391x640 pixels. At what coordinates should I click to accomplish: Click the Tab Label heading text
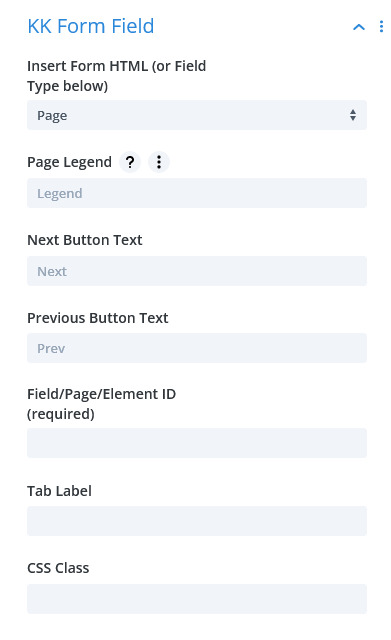(60, 491)
